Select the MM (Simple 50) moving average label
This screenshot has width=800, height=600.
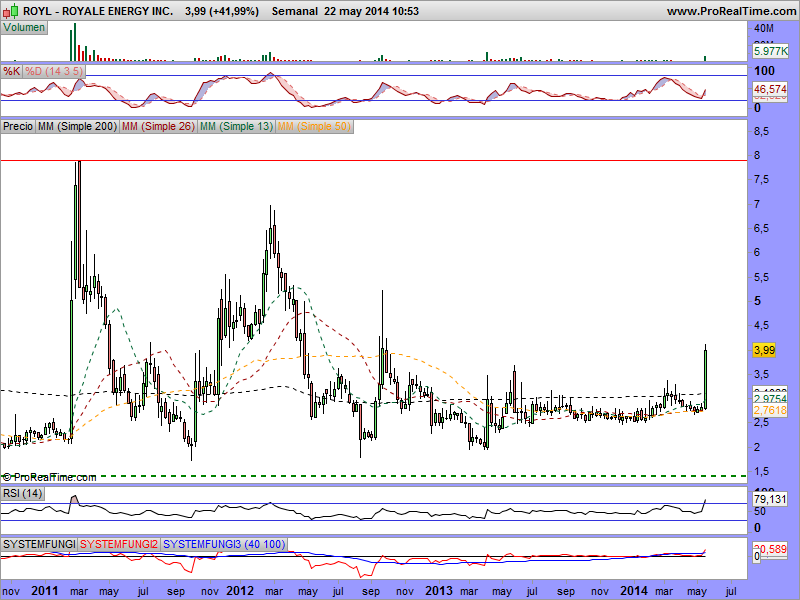pyautogui.click(x=314, y=126)
